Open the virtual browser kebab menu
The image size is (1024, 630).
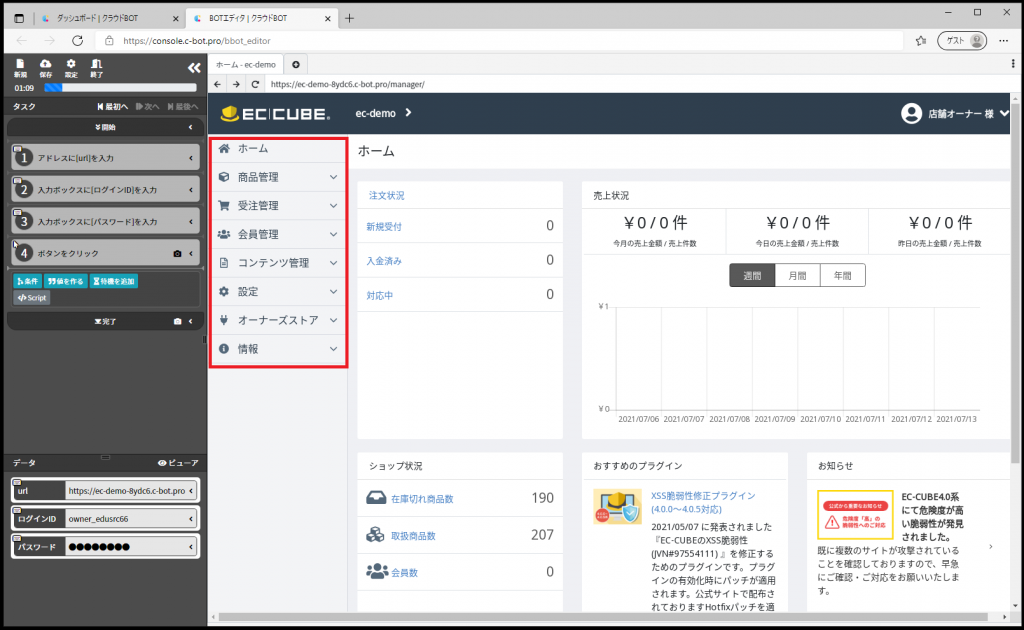[x=1013, y=64]
